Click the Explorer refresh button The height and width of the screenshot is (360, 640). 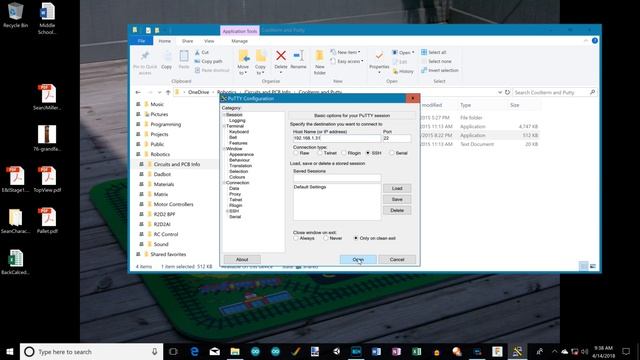pyautogui.click(x=507, y=92)
